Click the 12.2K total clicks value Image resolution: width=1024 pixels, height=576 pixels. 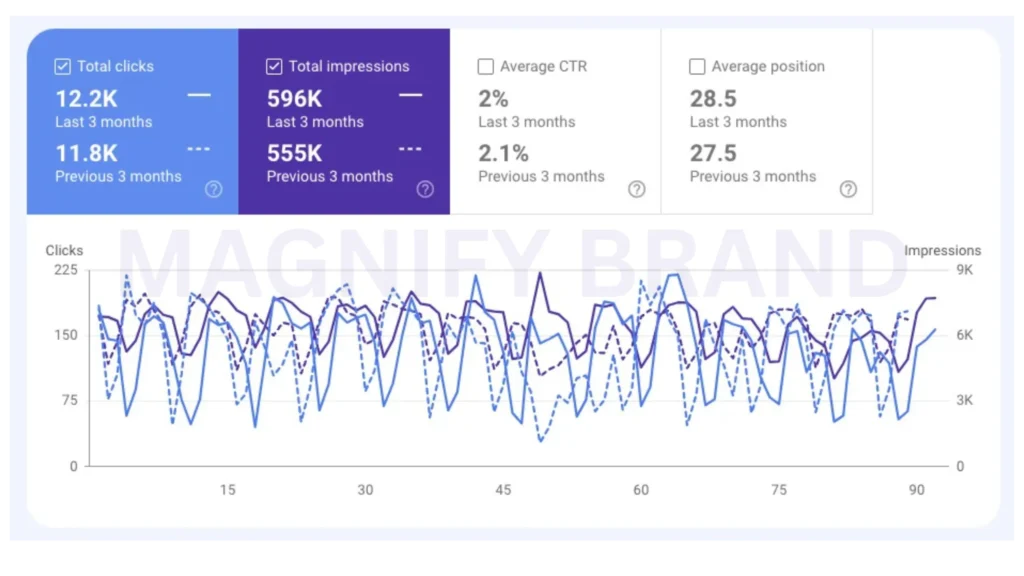point(86,99)
